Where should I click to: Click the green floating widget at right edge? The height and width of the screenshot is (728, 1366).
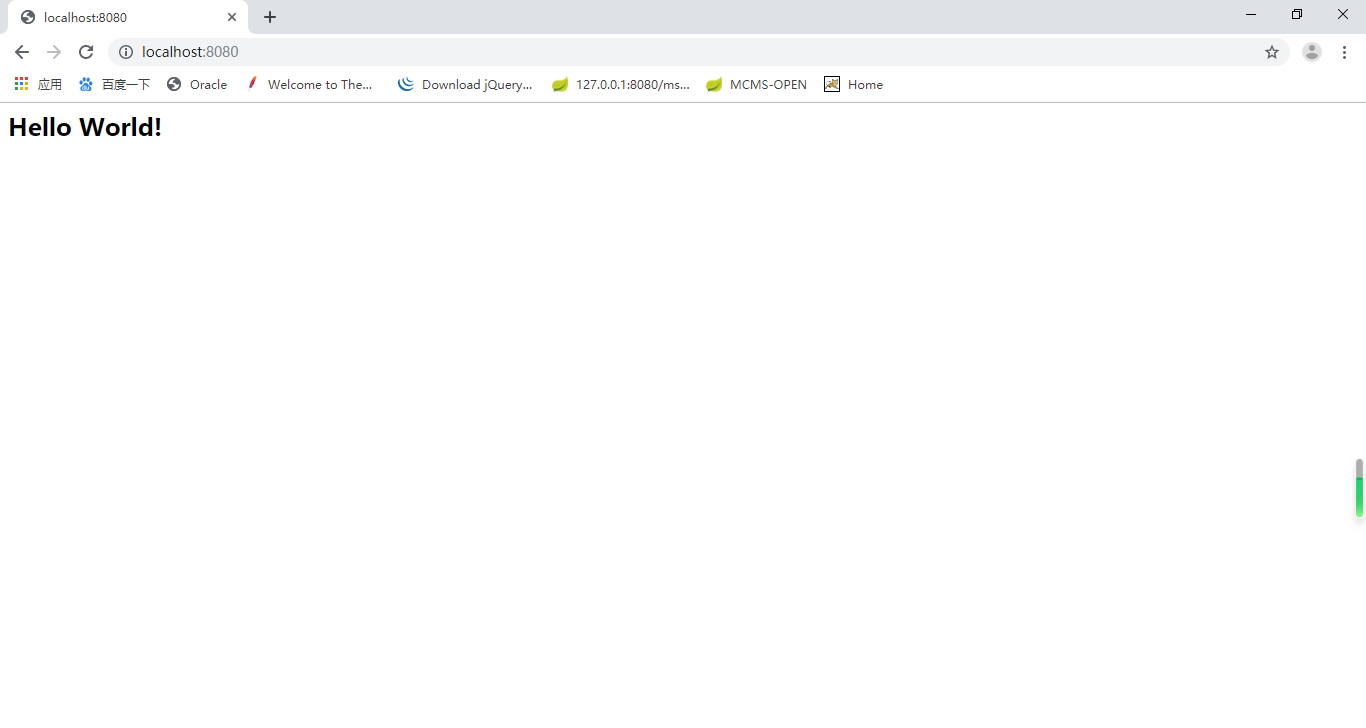1359,488
